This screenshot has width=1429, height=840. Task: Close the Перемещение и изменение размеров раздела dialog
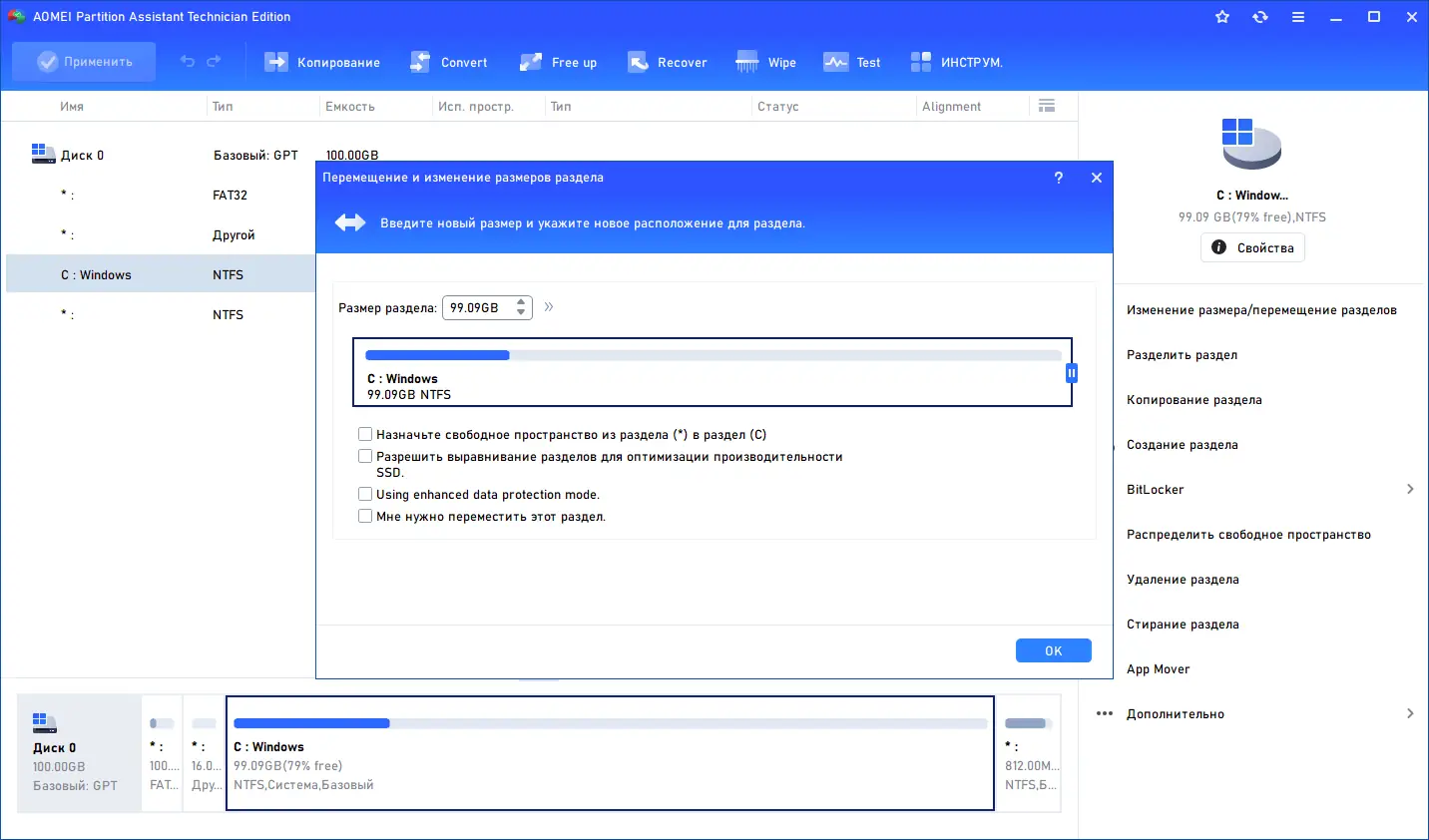(1097, 178)
